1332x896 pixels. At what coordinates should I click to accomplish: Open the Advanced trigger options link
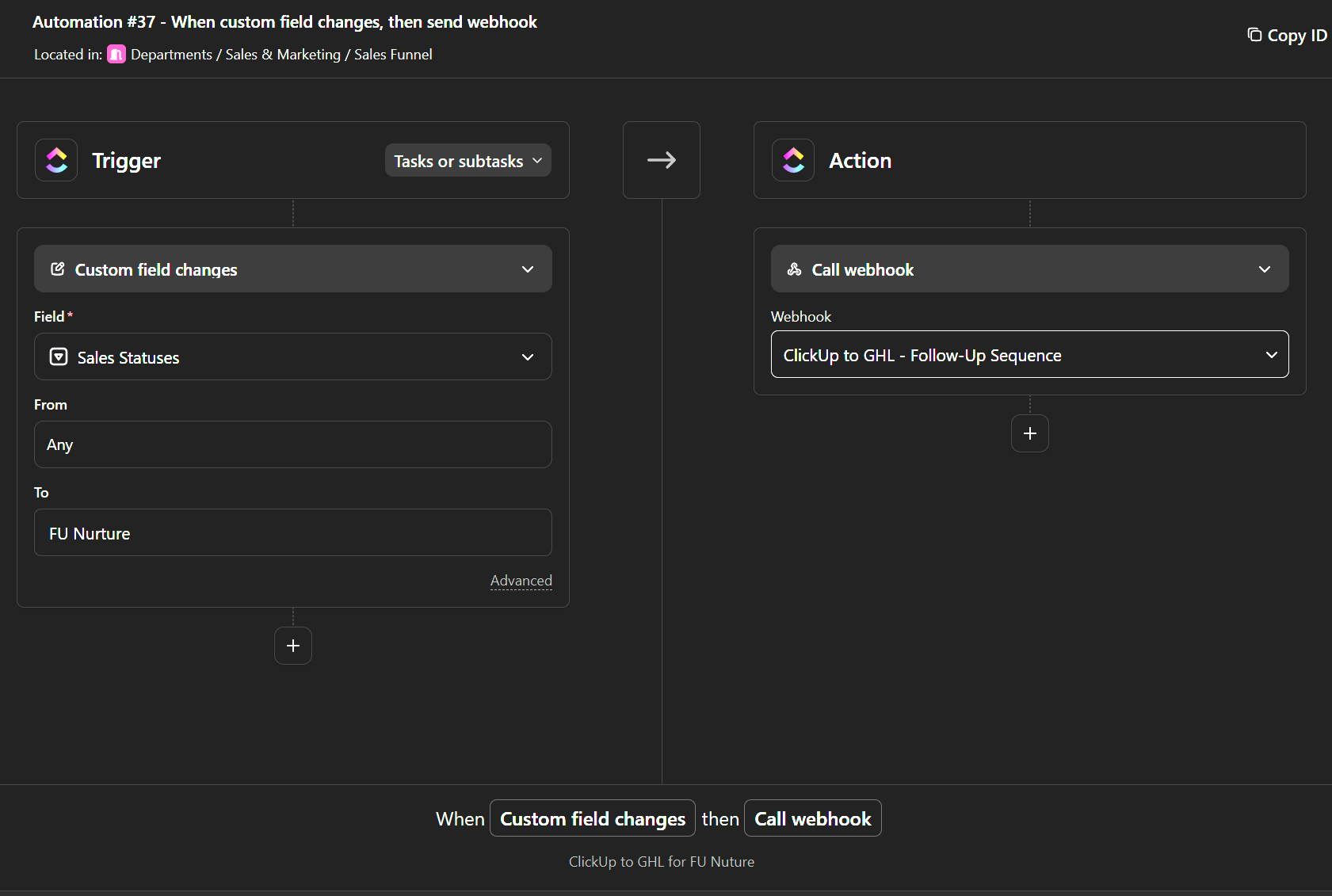(x=521, y=581)
